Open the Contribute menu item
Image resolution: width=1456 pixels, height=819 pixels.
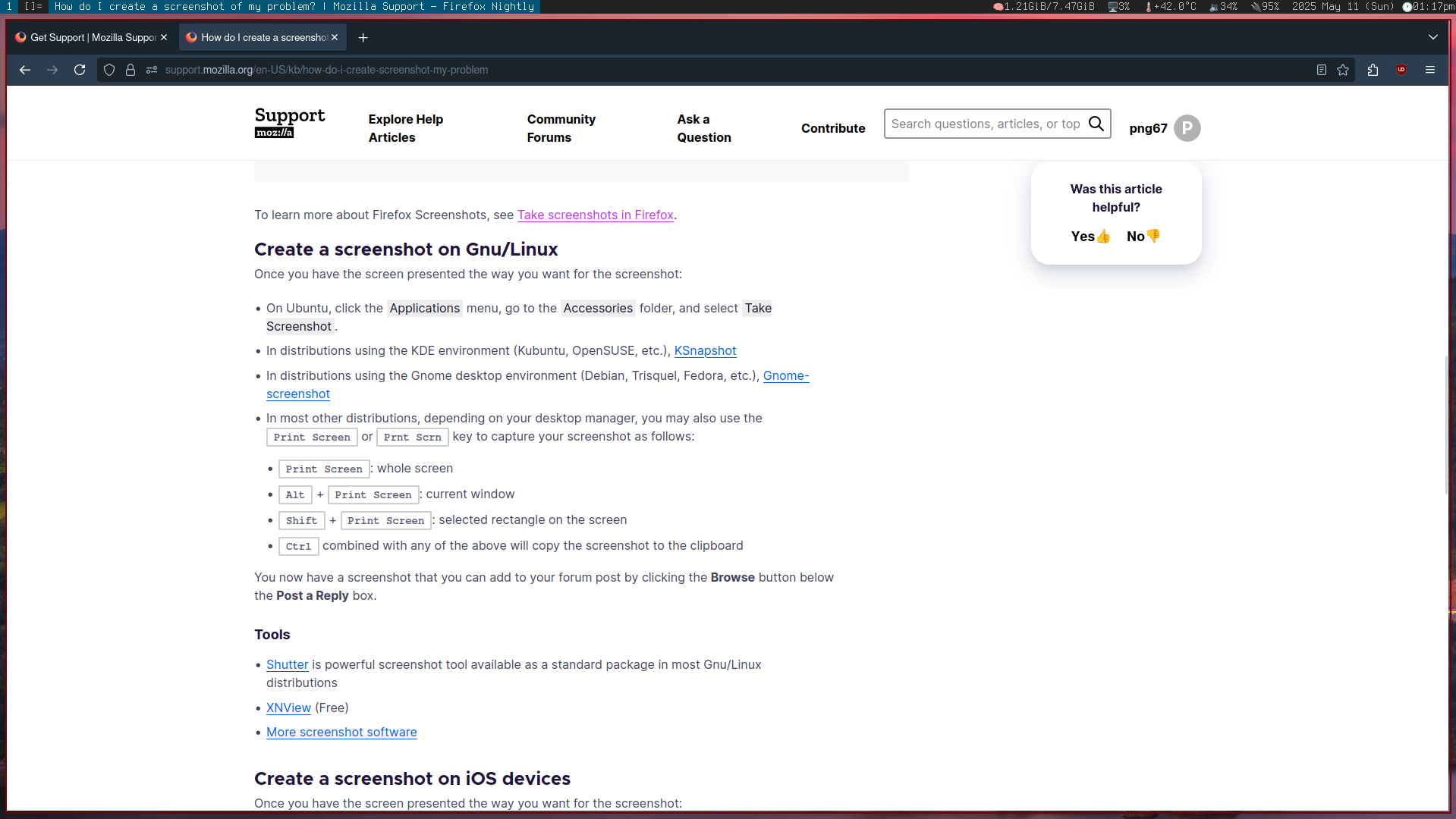[833, 128]
